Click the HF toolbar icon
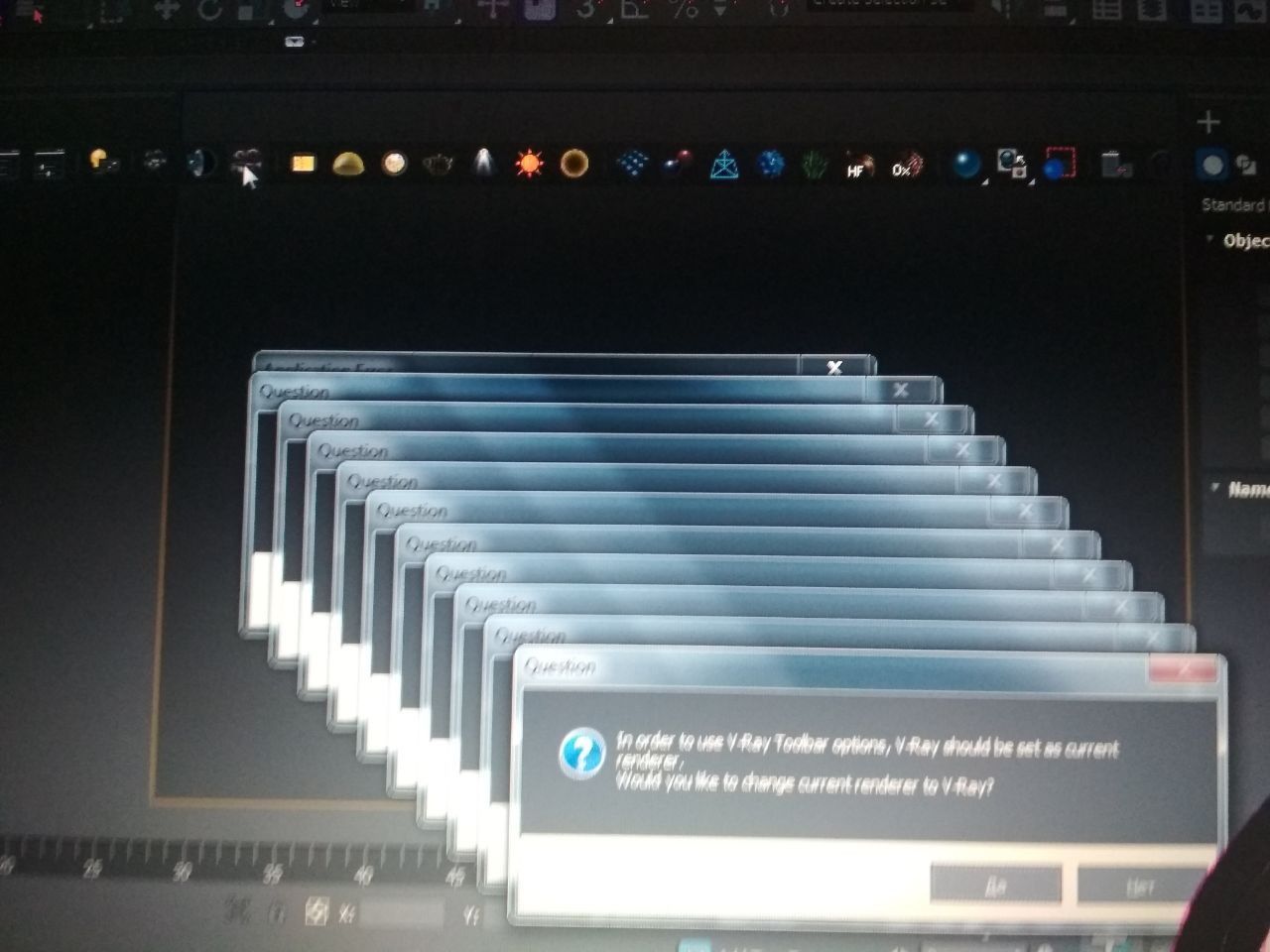This screenshot has height=952, width=1270. point(858,166)
